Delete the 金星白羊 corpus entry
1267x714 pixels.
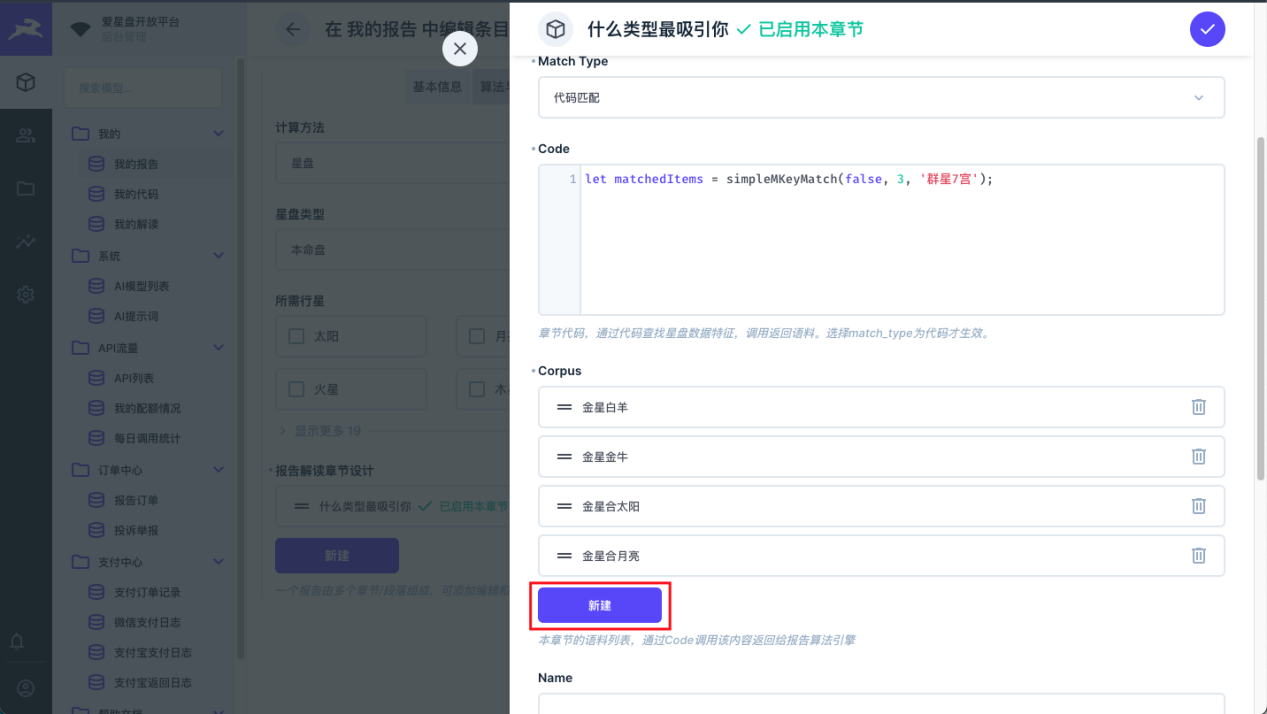tap(1198, 407)
